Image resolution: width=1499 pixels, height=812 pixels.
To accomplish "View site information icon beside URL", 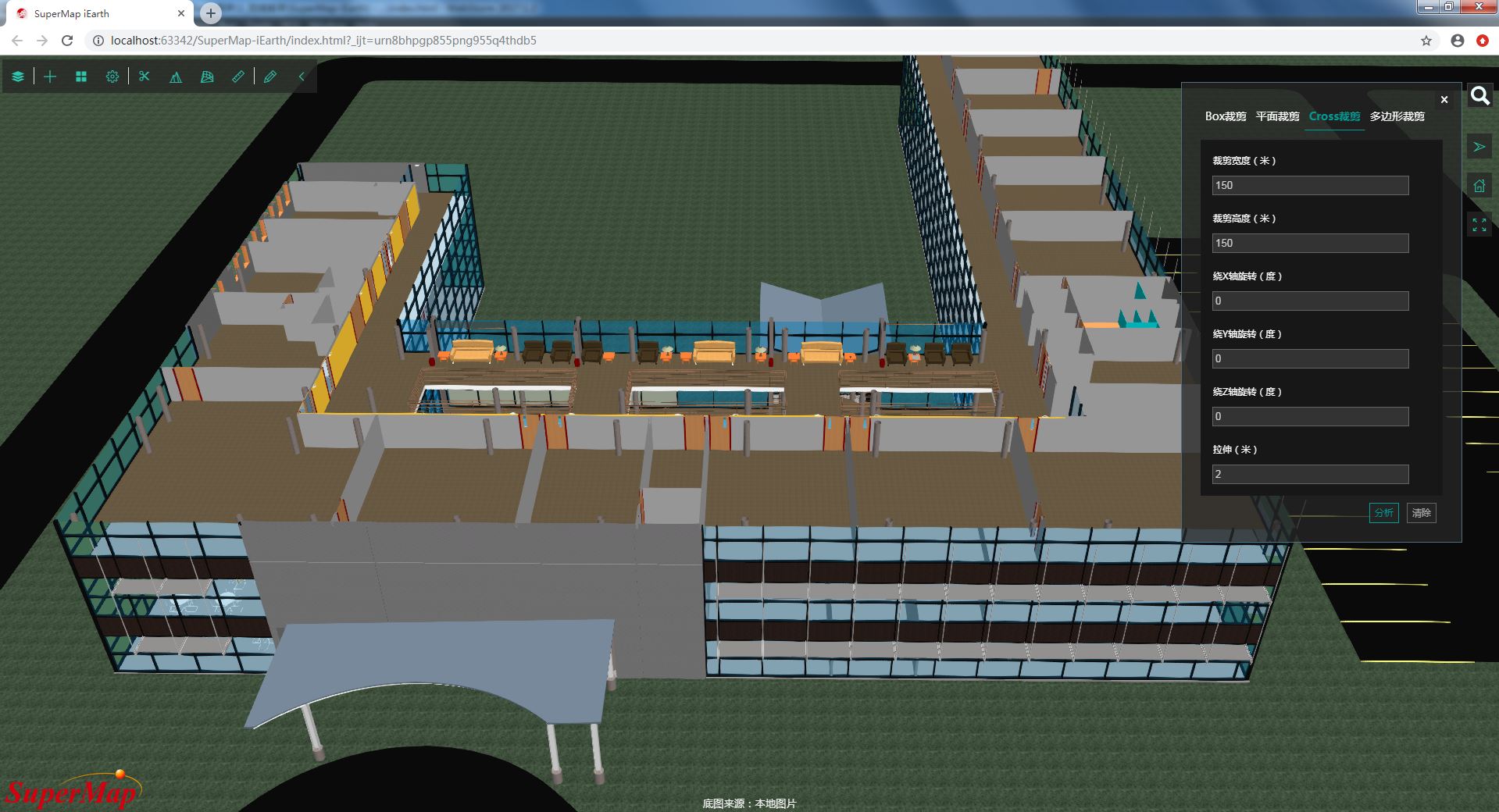I will coord(98,41).
